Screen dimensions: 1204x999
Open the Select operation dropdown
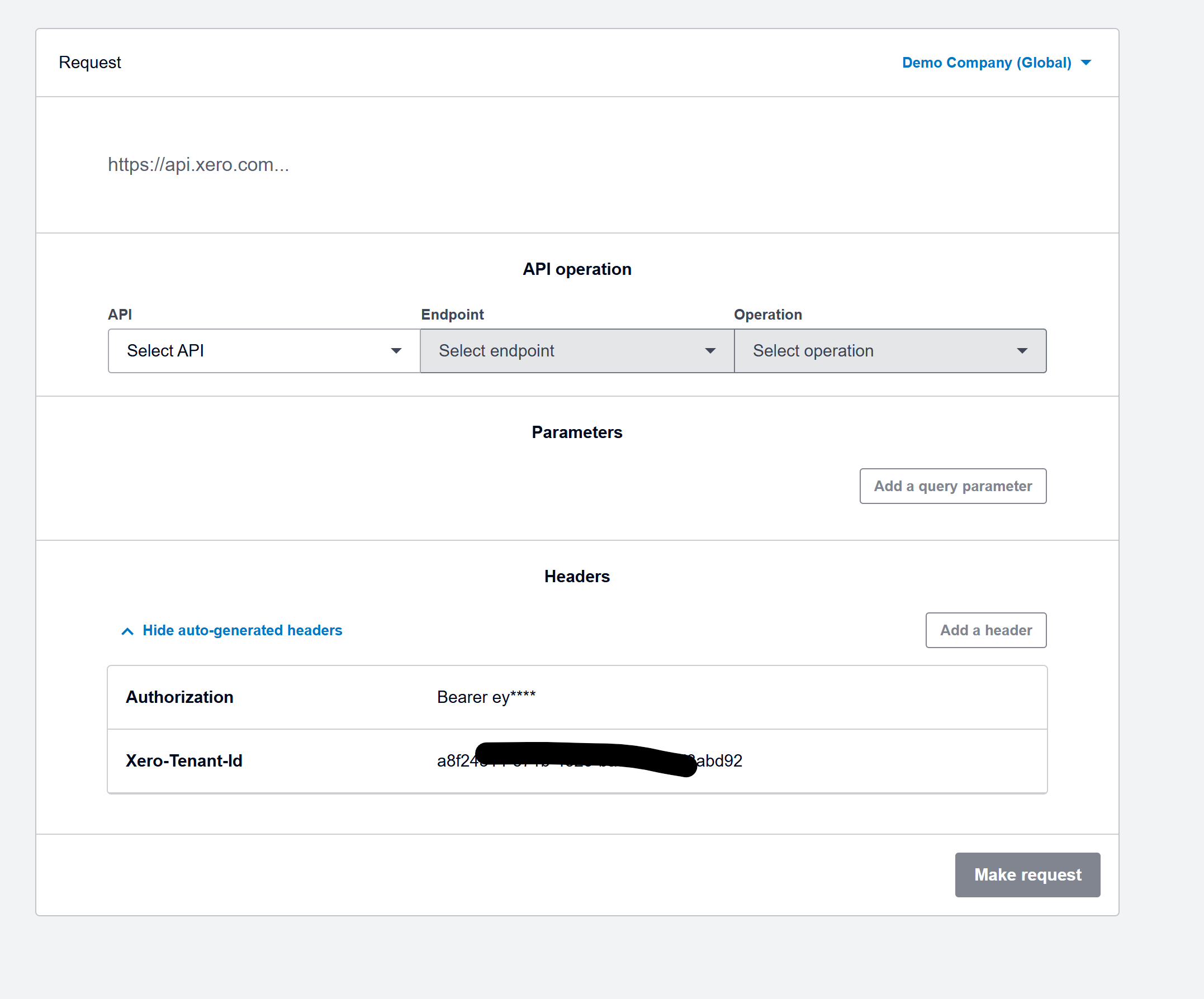coord(890,351)
